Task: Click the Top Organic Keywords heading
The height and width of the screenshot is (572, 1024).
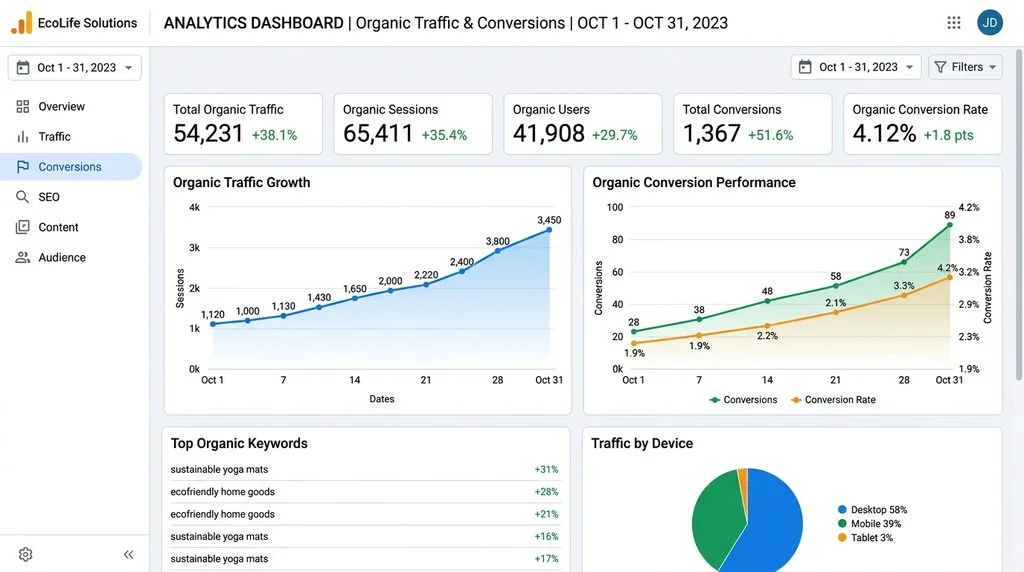Action: pyautogui.click(x=239, y=443)
